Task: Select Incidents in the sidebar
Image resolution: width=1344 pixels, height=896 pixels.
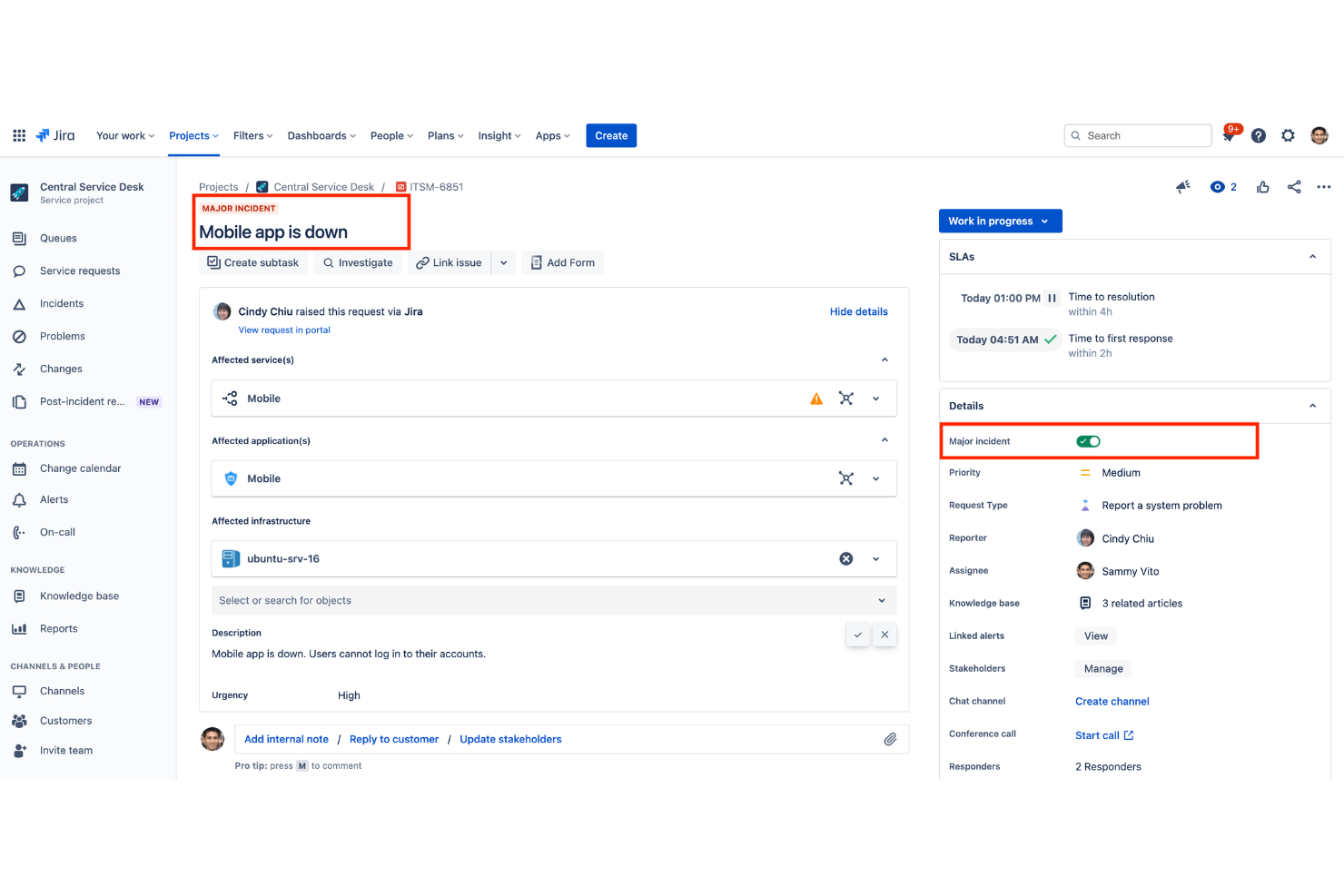Action: tap(62, 303)
